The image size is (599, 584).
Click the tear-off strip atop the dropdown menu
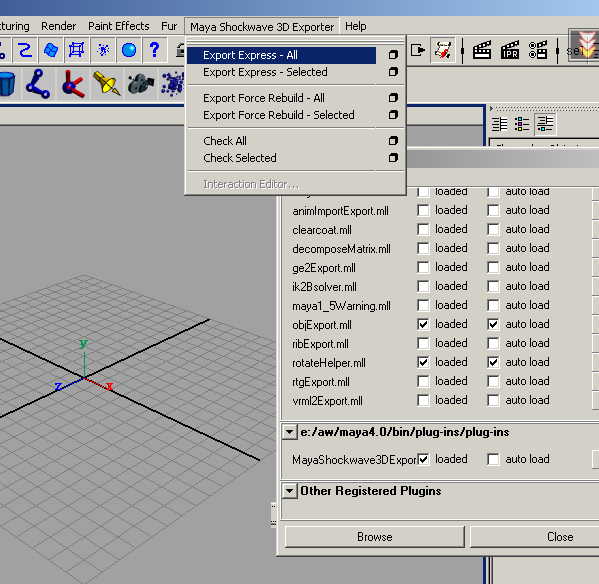click(295, 39)
